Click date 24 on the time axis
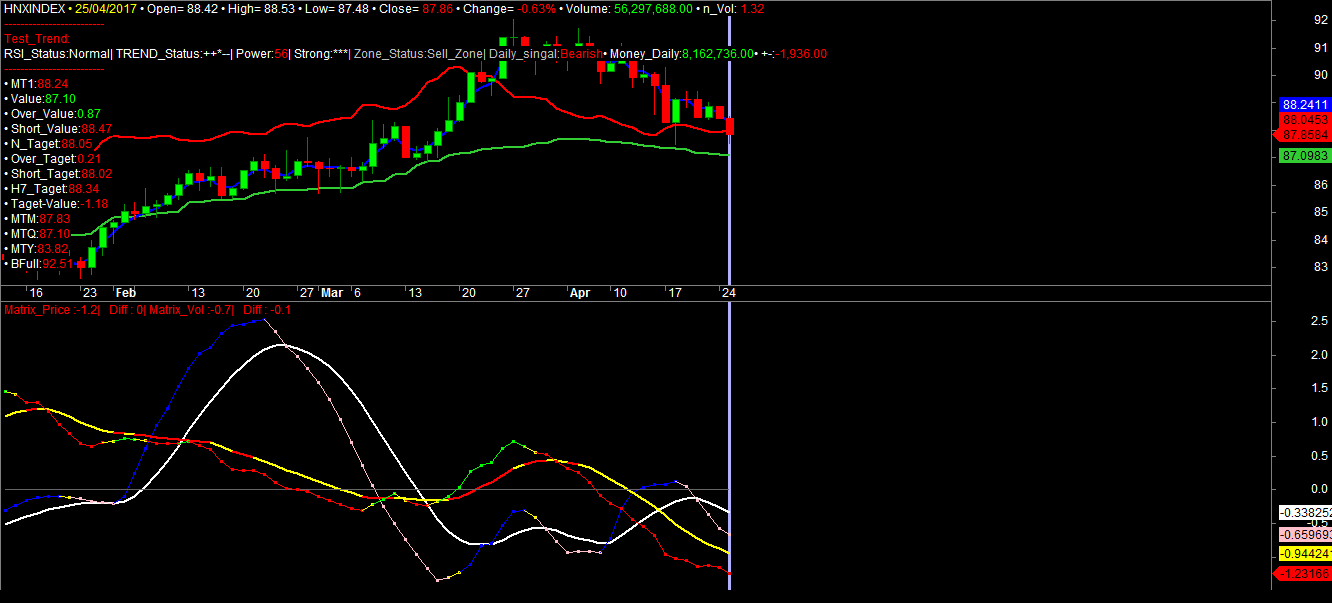Image resolution: width=1332 pixels, height=603 pixels. (730, 293)
